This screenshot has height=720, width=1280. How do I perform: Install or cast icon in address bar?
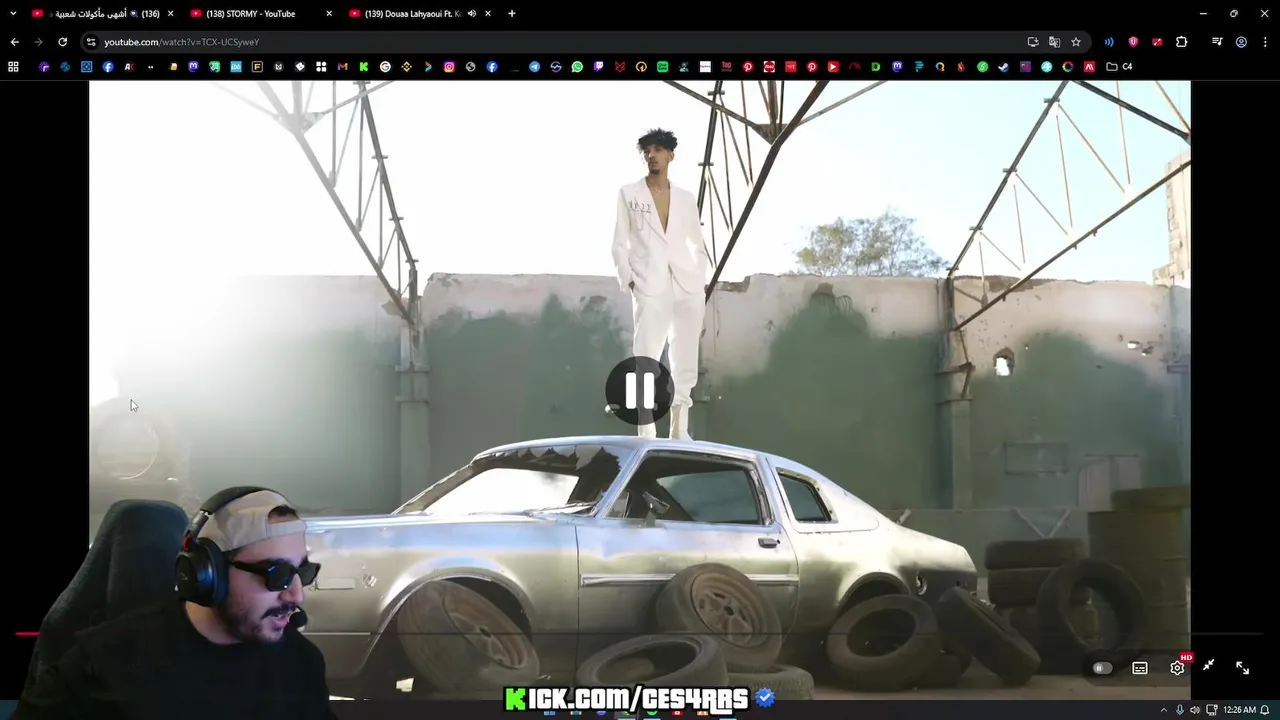coord(1033,42)
